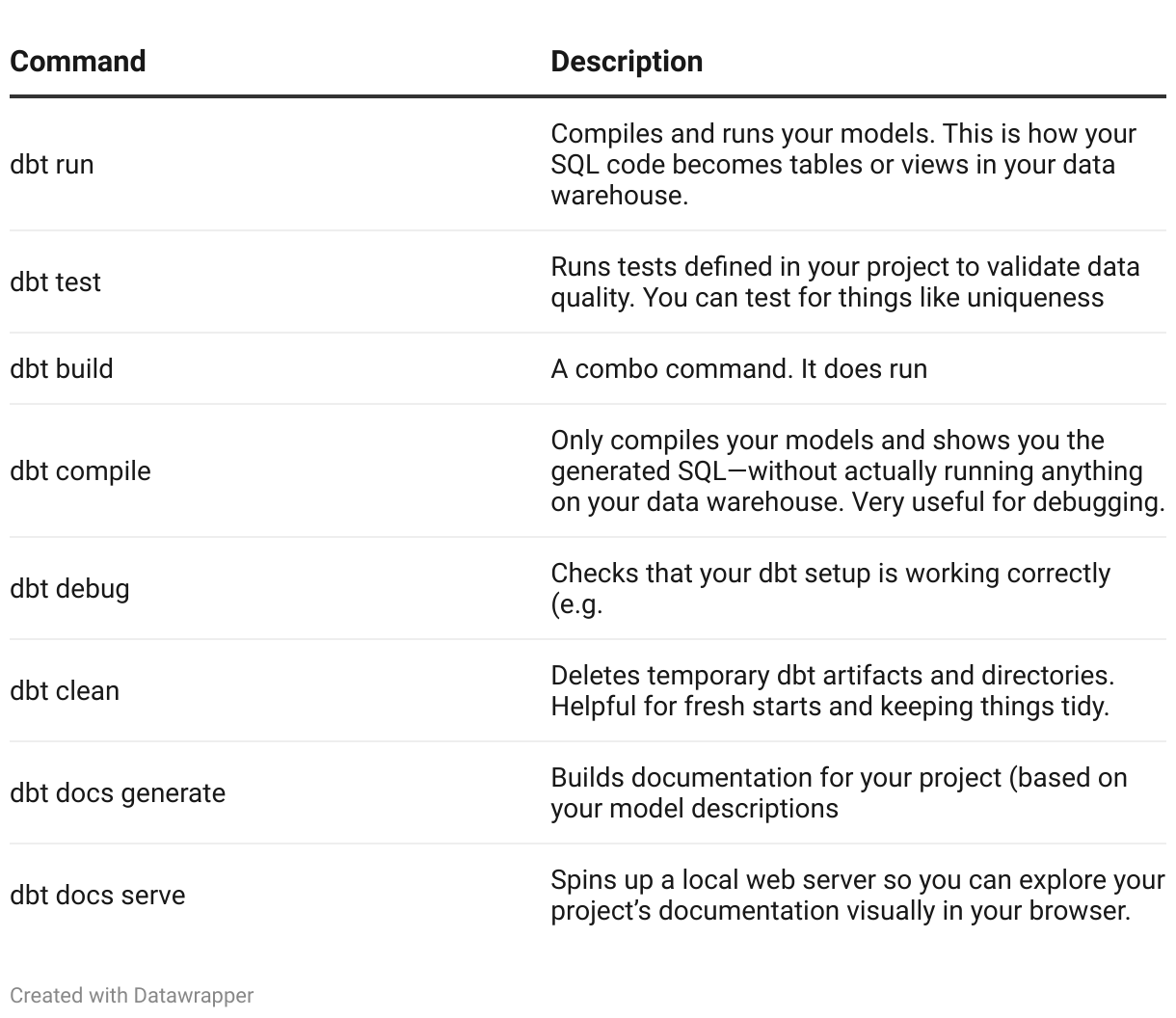Select the dbt run command cell
This screenshot has height=1018, width=1176.
[x=52, y=165]
